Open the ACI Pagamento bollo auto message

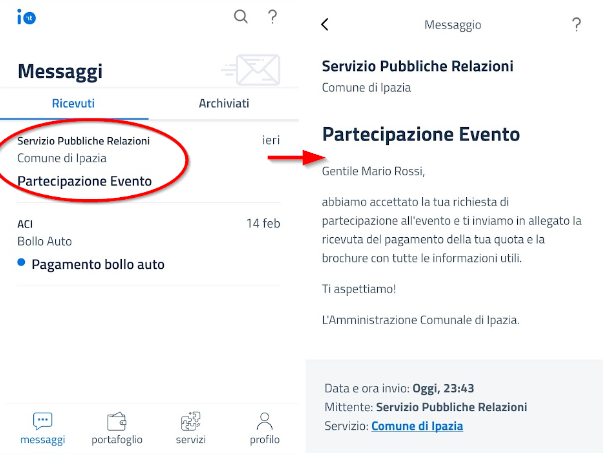pyautogui.click(x=98, y=264)
